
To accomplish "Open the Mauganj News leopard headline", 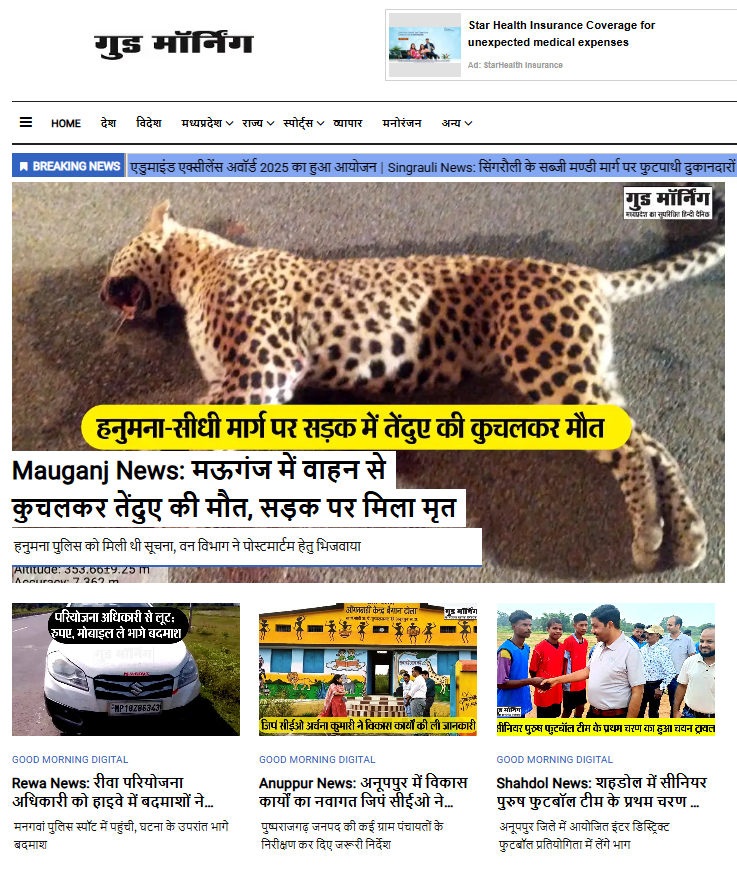I will 235,489.
